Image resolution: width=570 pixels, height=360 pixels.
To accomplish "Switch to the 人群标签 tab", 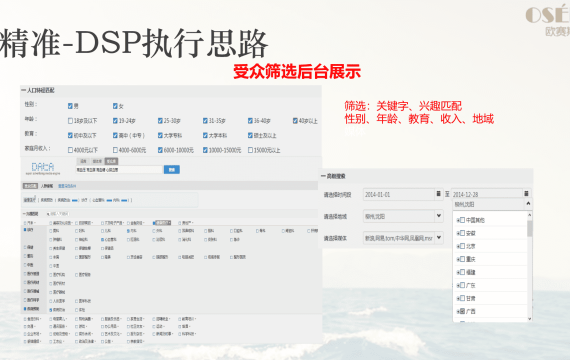I will [47, 186].
